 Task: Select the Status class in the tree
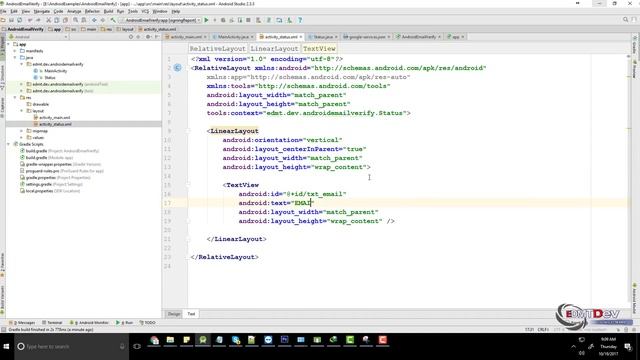click(x=50, y=78)
